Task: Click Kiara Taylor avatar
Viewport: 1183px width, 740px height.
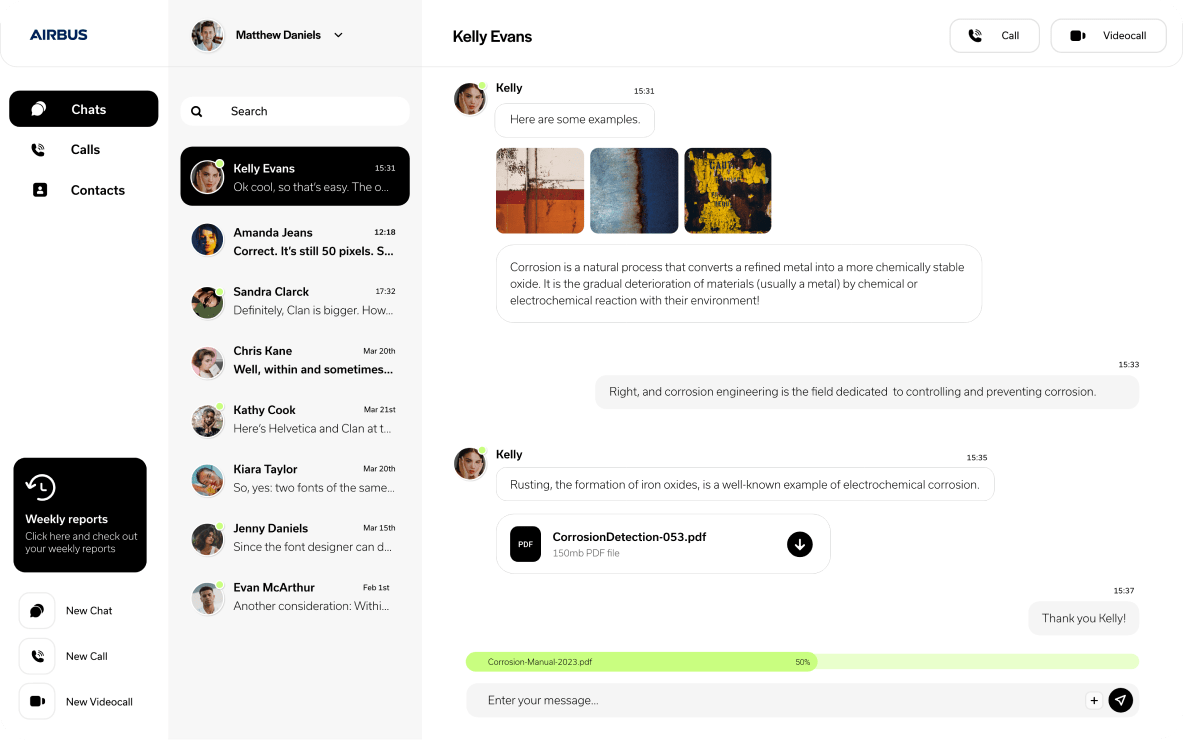Action: pyautogui.click(x=207, y=481)
